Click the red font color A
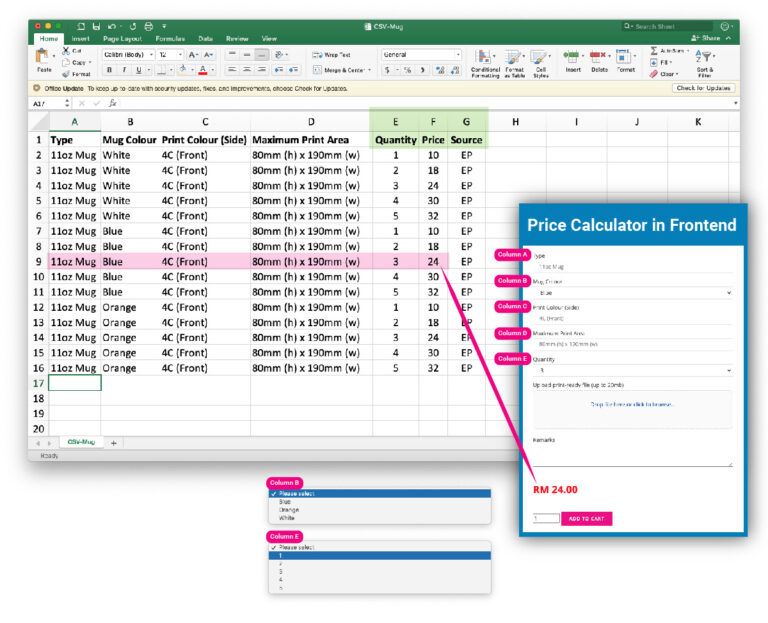This screenshot has width=768, height=623. click(203, 70)
